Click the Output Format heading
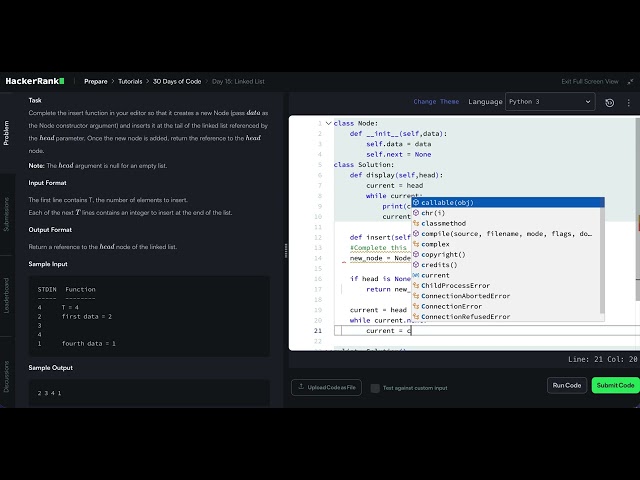 click(50, 230)
